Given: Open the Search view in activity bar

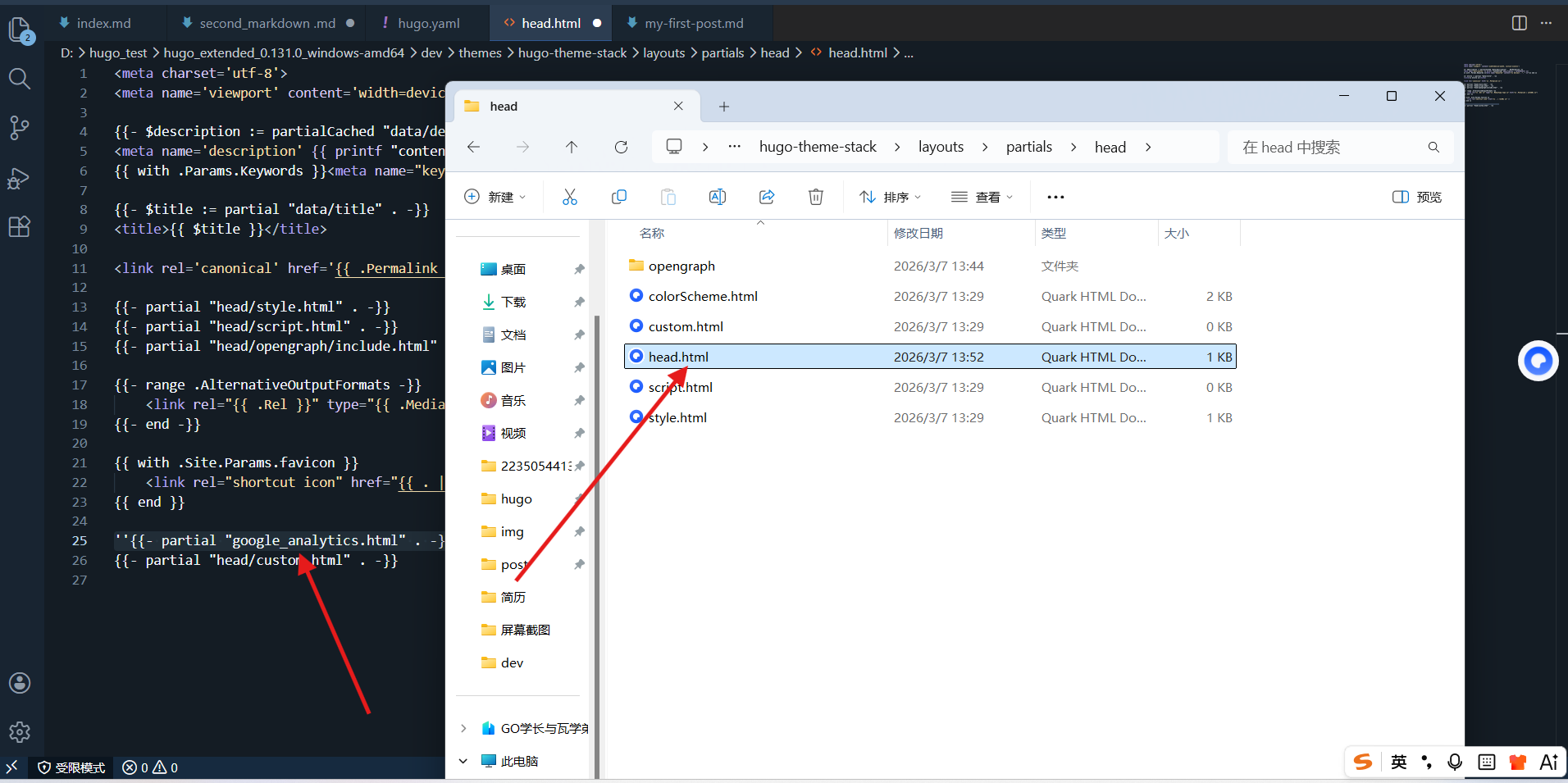Looking at the screenshot, I should (20, 79).
